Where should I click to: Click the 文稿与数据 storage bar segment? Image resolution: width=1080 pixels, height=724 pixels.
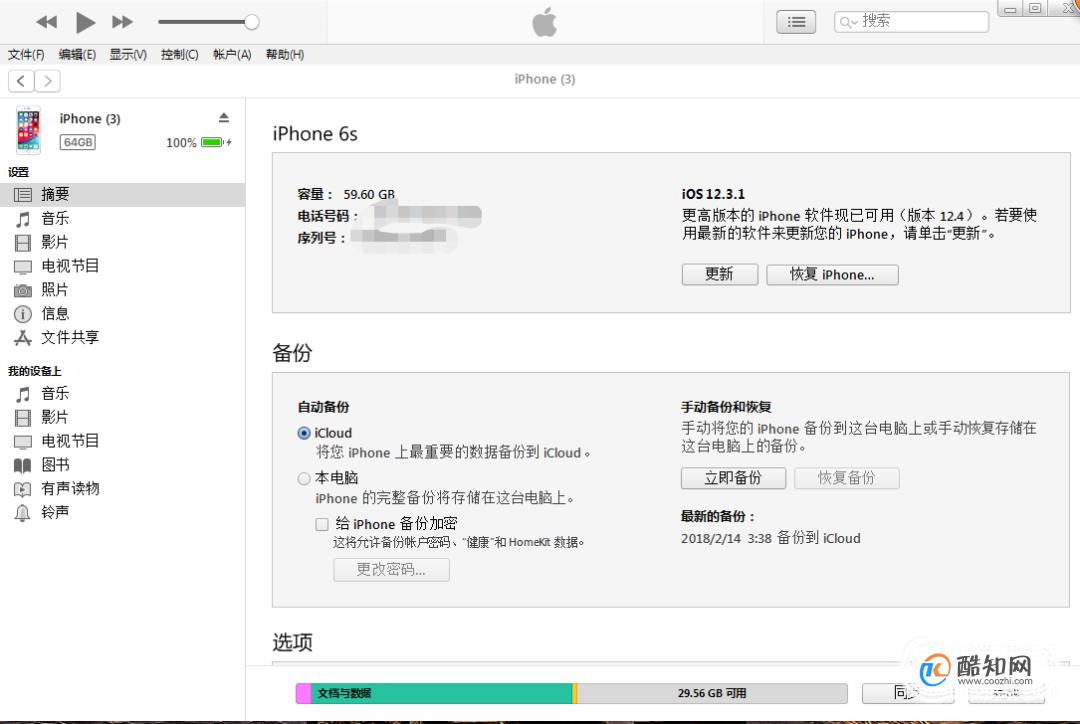tap(442, 694)
